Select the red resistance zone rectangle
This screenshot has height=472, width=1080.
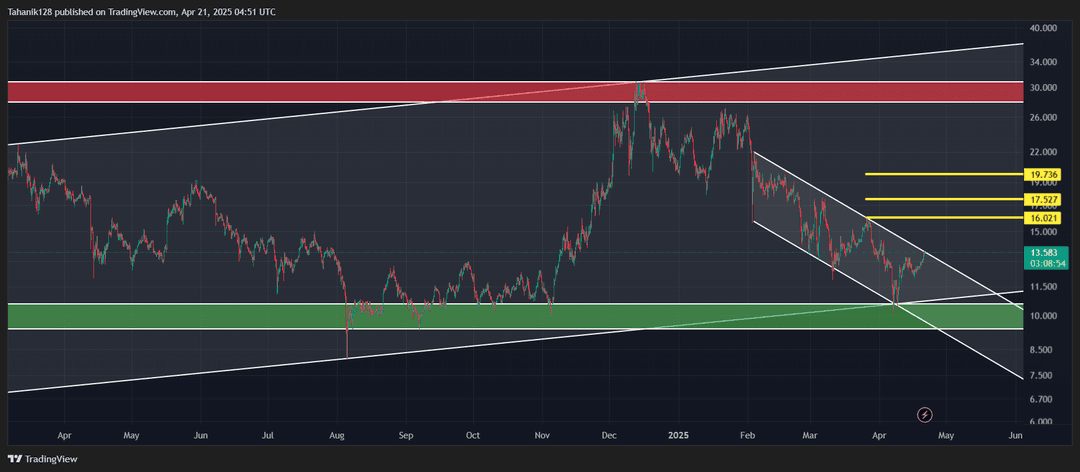pyautogui.click(x=515, y=92)
